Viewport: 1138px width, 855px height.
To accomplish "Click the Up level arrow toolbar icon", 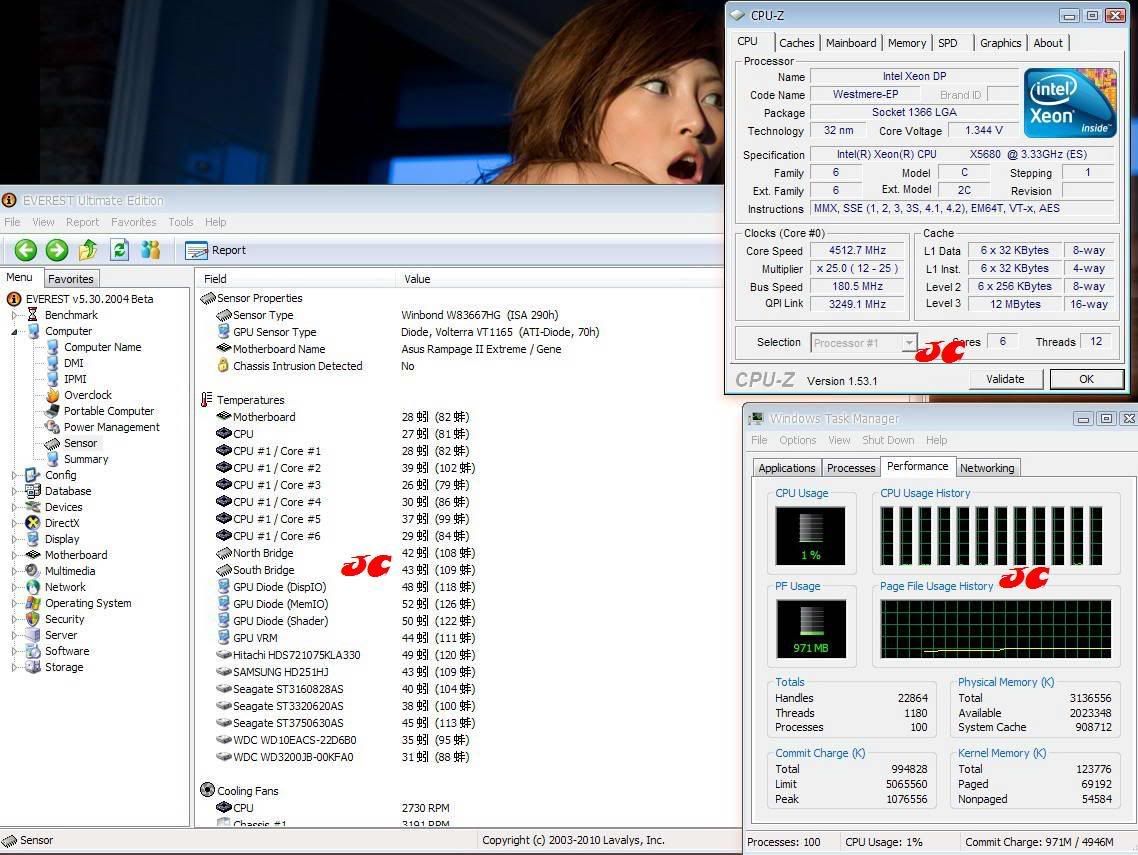I will click(x=88, y=250).
